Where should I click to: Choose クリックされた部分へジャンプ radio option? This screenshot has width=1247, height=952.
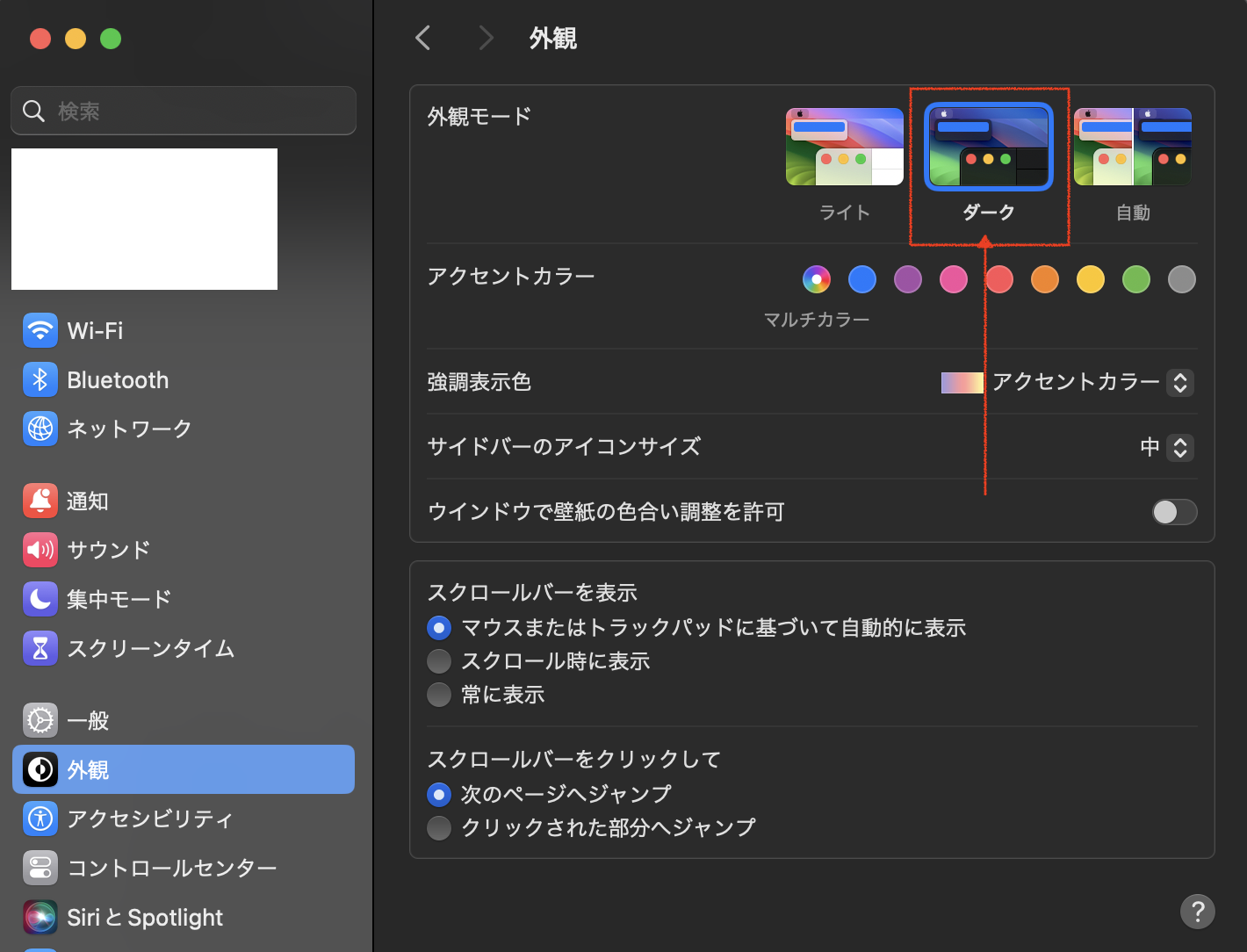click(x=439, y=827)
